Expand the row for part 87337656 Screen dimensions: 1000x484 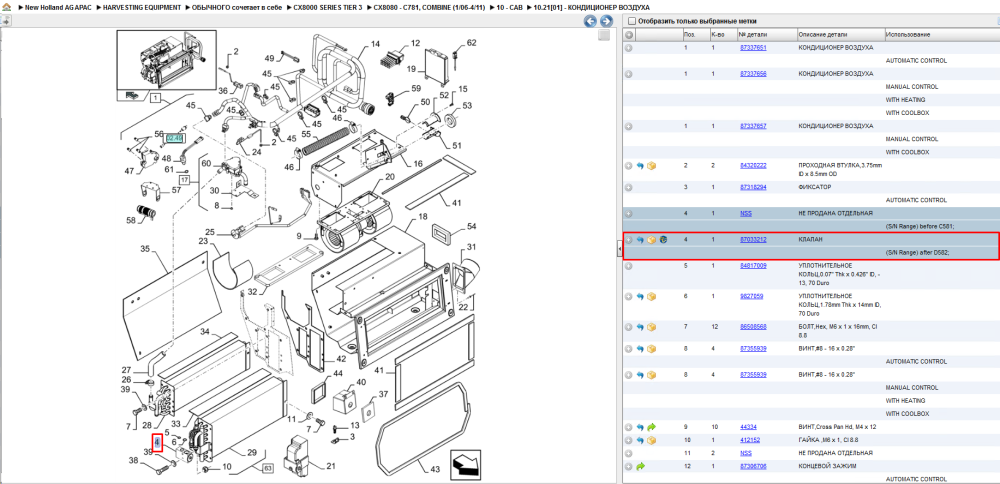pyautogui.click(x=629, y=74)
